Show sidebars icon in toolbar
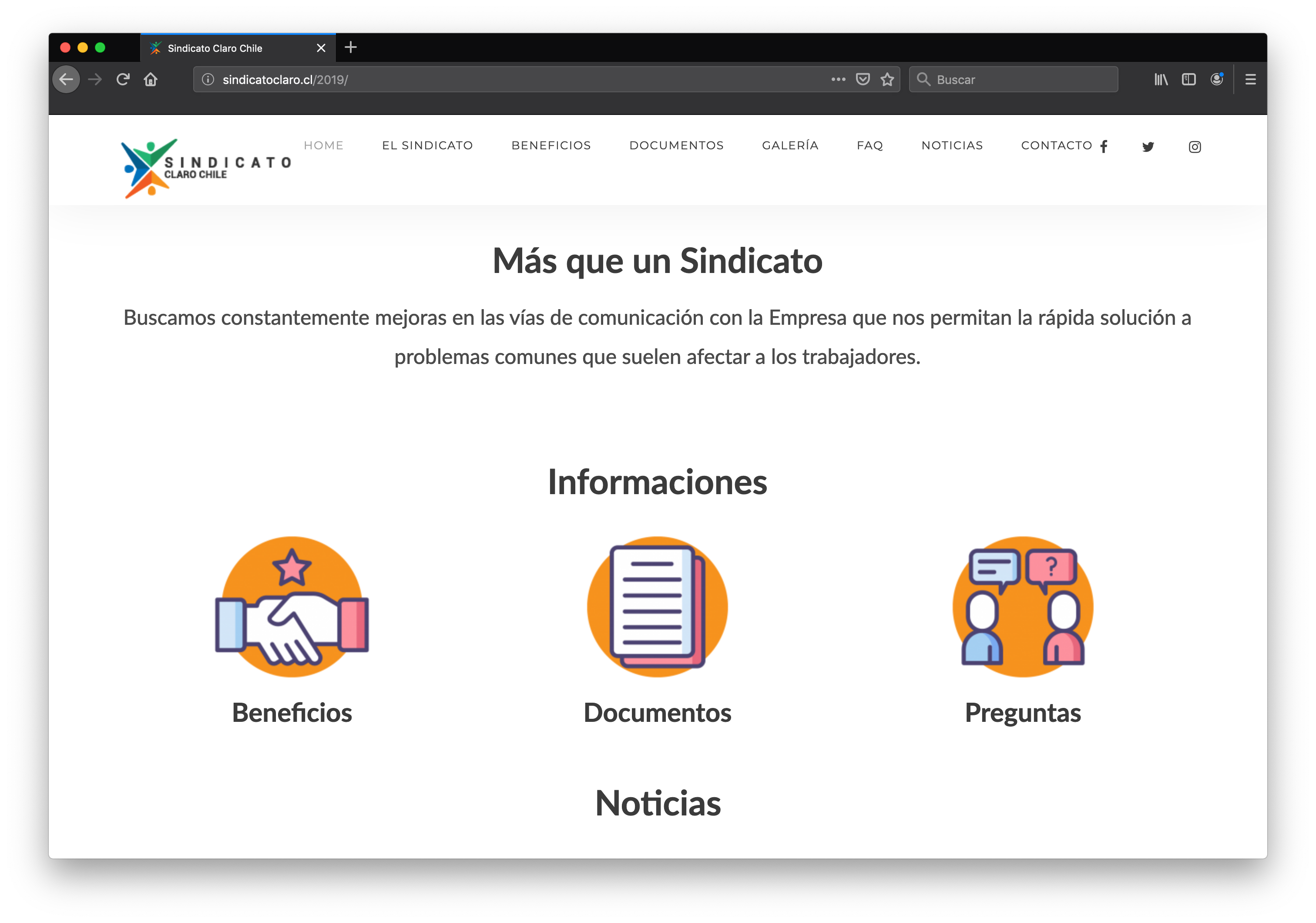The image size is (1316, 923). click(x=1189, y=80)
